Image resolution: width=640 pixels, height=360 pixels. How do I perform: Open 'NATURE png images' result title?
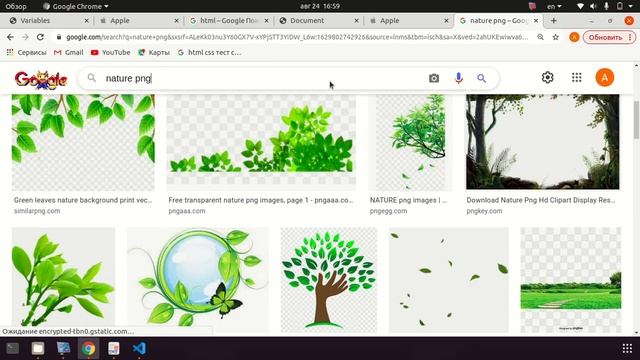tap(408, 200)
